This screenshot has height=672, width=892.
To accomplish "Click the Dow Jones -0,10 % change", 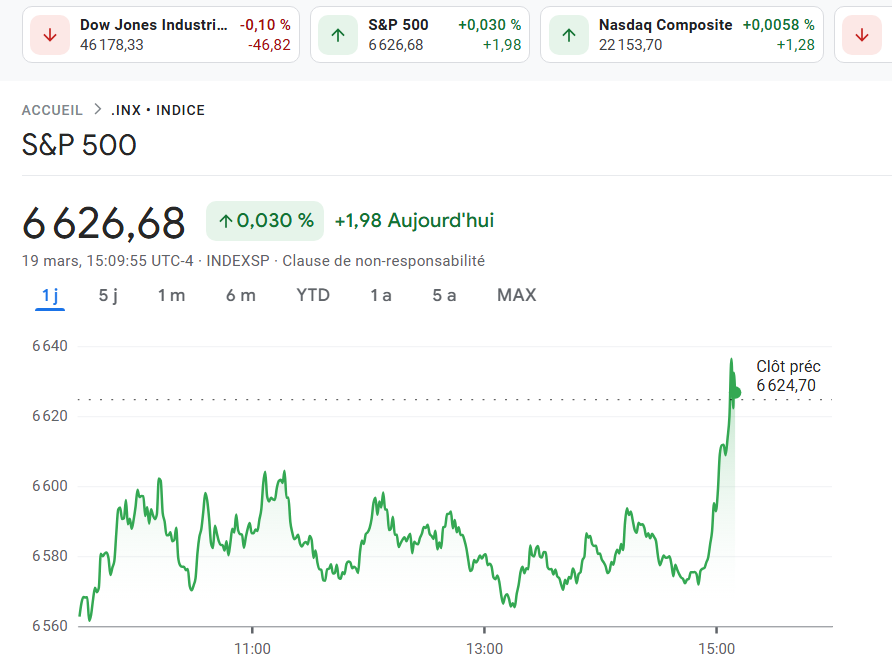I will [x=265, y=25].
